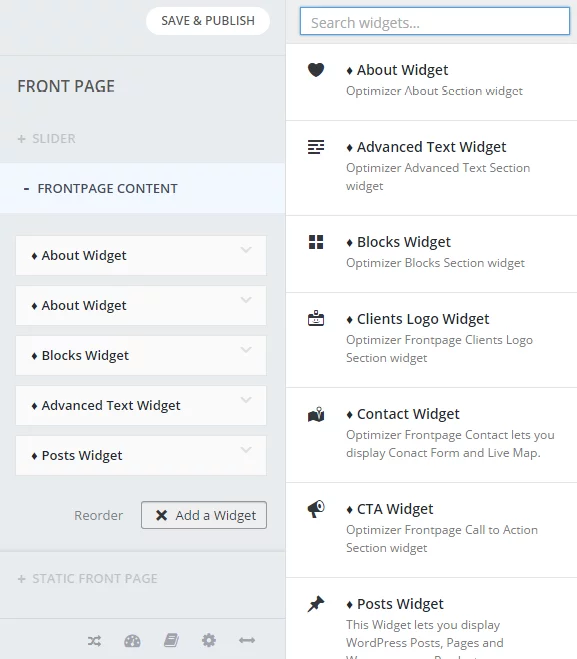Expand the Posts Widget chevron in sidebar

point(246,450)
